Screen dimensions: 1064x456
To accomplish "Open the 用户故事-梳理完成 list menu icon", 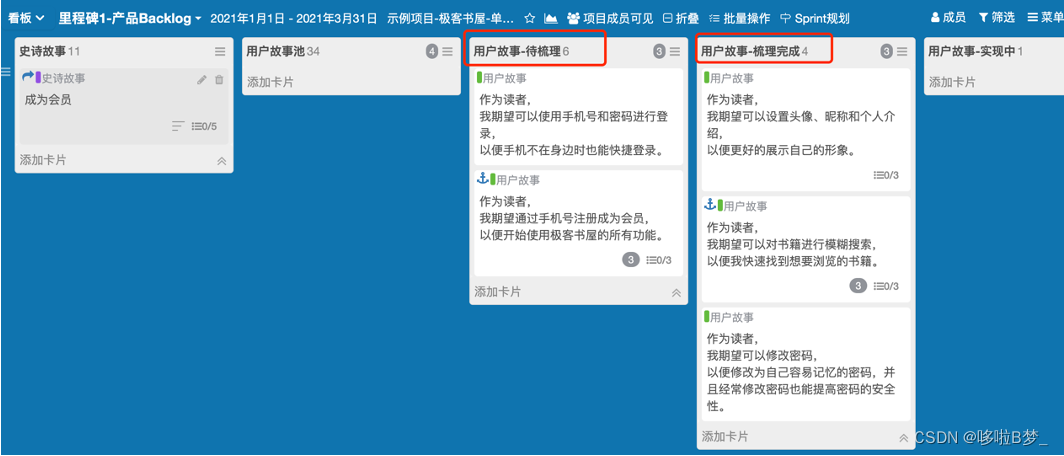I will pyautogui.click(x=902, y=52).
